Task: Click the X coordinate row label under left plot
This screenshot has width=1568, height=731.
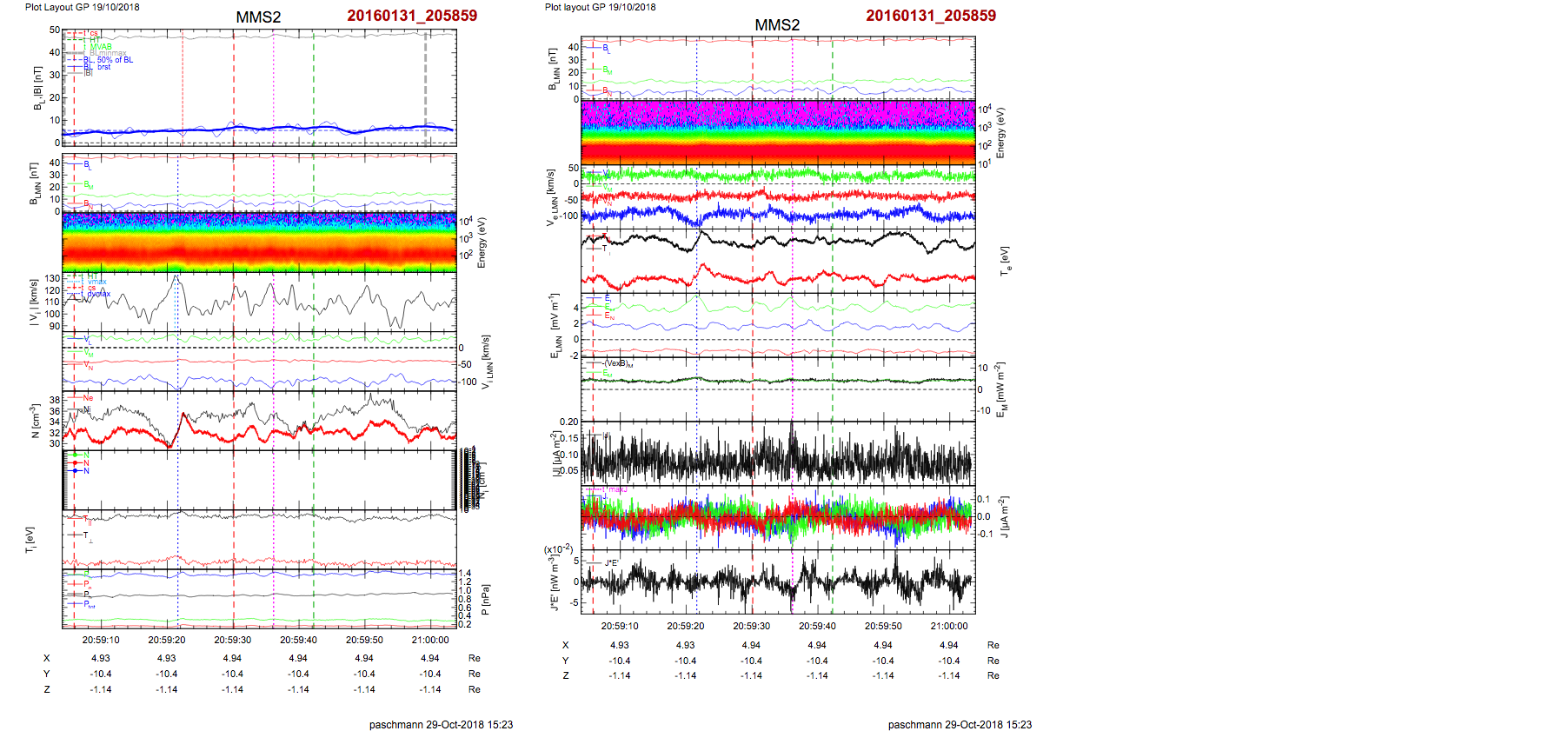Action: click(47, 658)
